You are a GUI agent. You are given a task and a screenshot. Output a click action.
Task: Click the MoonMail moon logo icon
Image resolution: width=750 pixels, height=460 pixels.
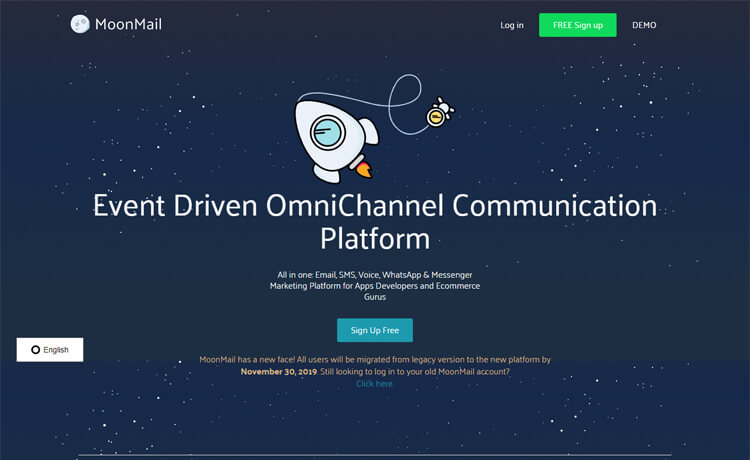[x=80, y=24]
